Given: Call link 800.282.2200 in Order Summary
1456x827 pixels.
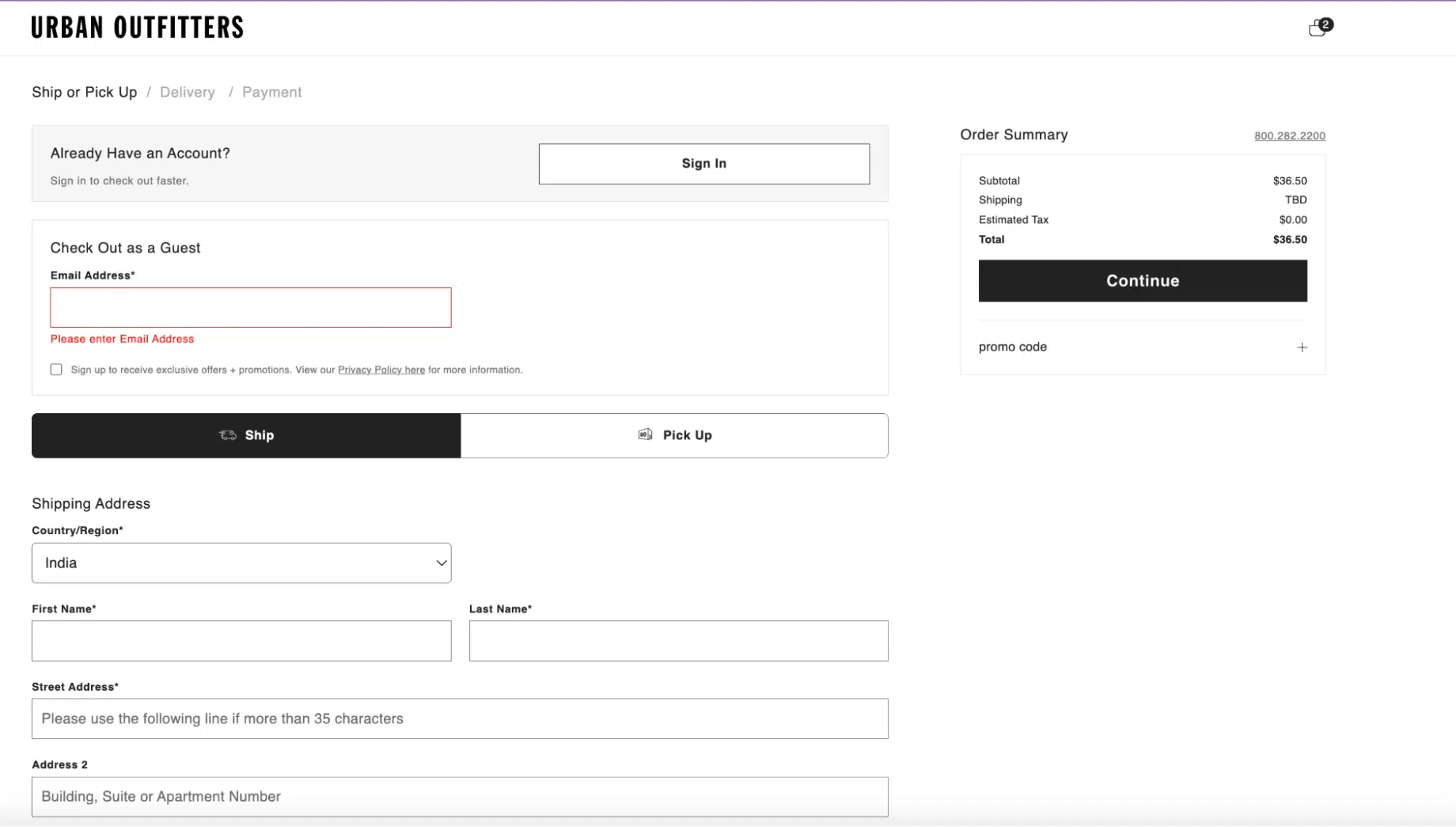Looking at the screenshot, I should [x=1289, y=136].
